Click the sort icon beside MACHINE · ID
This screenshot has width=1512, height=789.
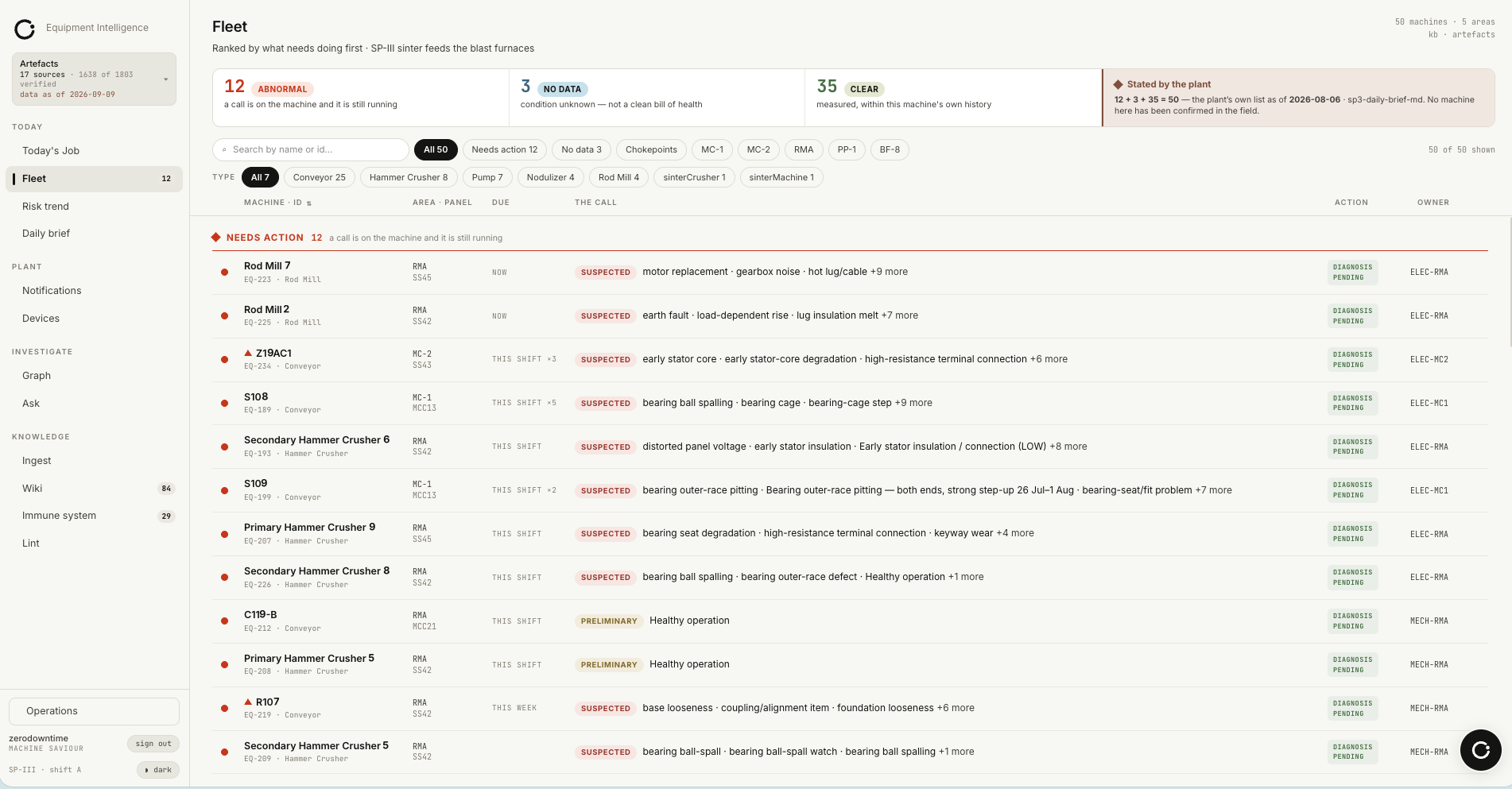(x=309, y=203)
